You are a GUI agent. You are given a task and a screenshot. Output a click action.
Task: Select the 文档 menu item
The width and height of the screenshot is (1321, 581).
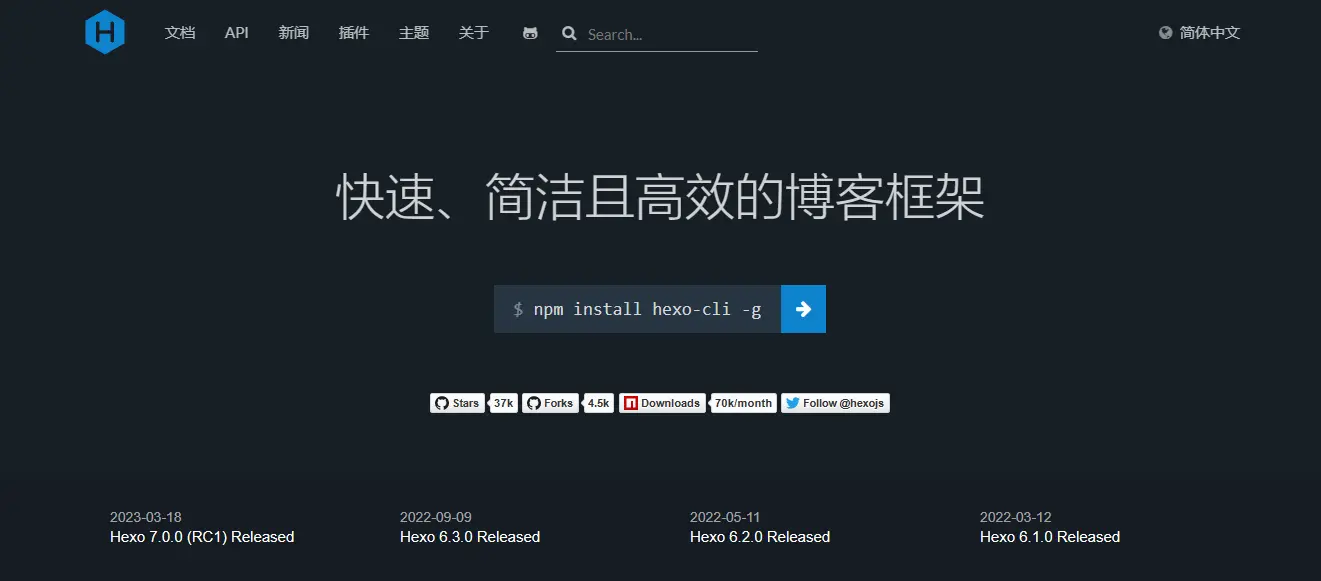click(x=180, y=32)
